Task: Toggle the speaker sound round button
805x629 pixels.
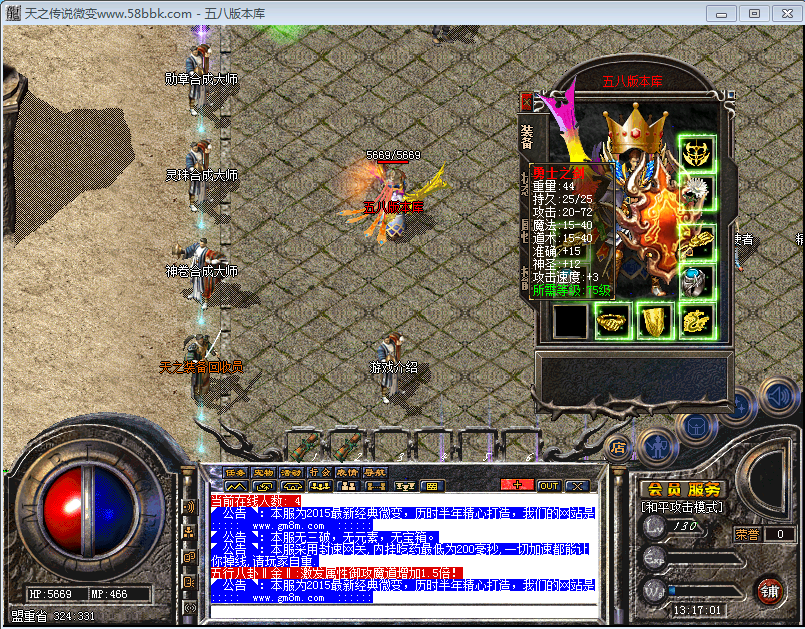Action: (779, 396)
